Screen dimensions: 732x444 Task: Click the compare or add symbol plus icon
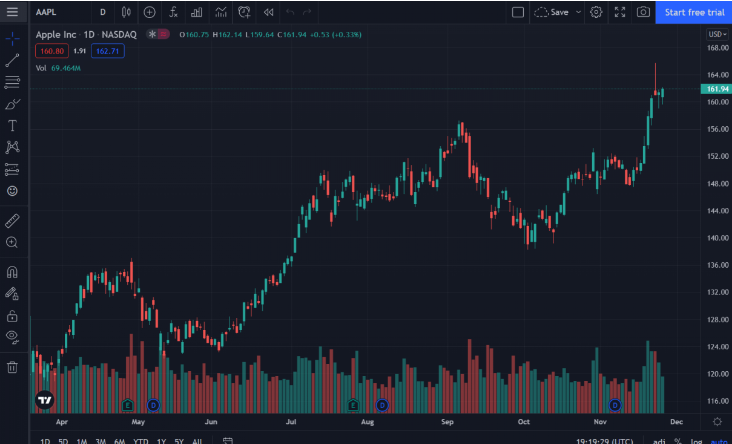pos(149,12)
